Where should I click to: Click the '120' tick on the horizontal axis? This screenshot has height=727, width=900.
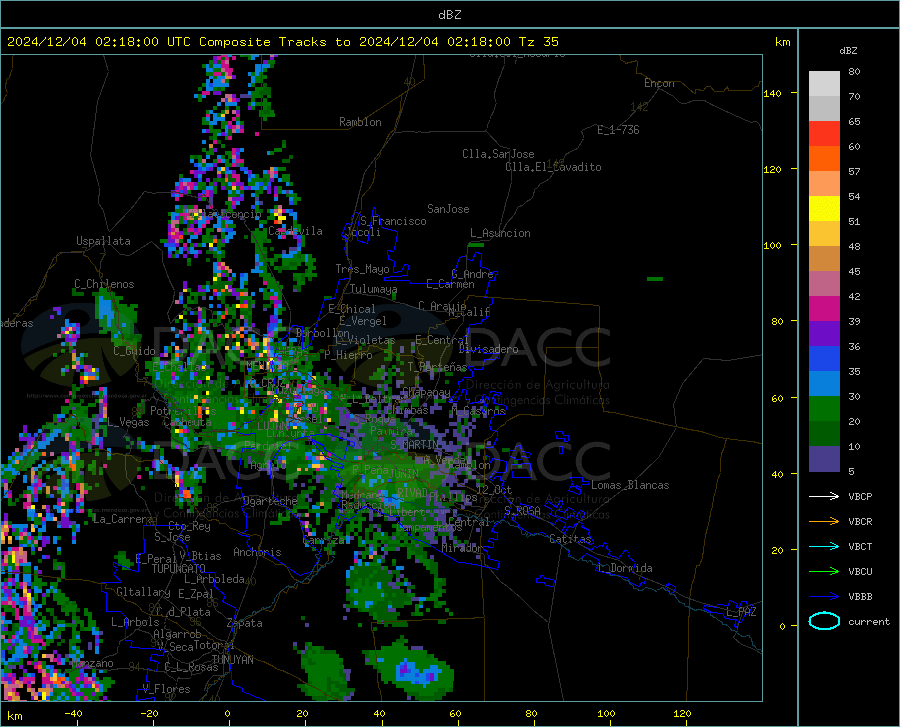(682, 713)
